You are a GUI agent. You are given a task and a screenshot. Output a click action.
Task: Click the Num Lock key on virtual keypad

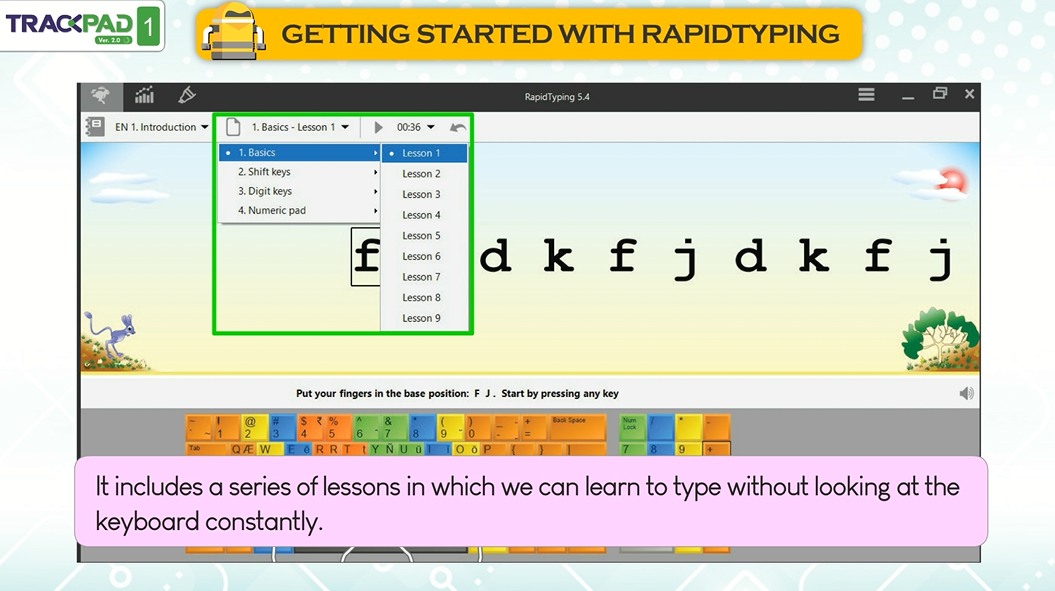tap(632, 427)
